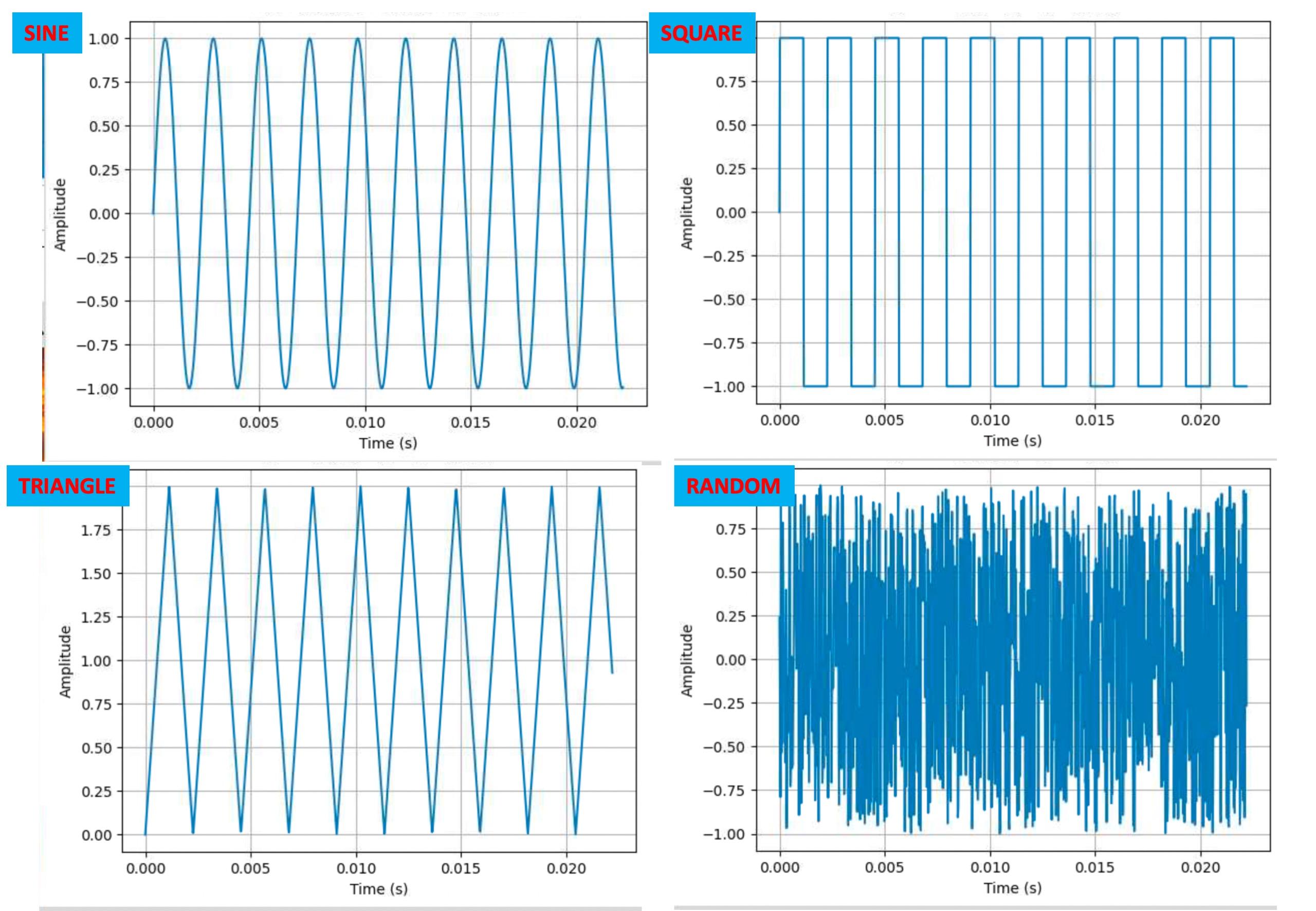This screenshot has width=1316, height=911.
Task: Click the 1.50 y-tick on the triangle plot
Action: pyautogui.click(x=97, y=574)
